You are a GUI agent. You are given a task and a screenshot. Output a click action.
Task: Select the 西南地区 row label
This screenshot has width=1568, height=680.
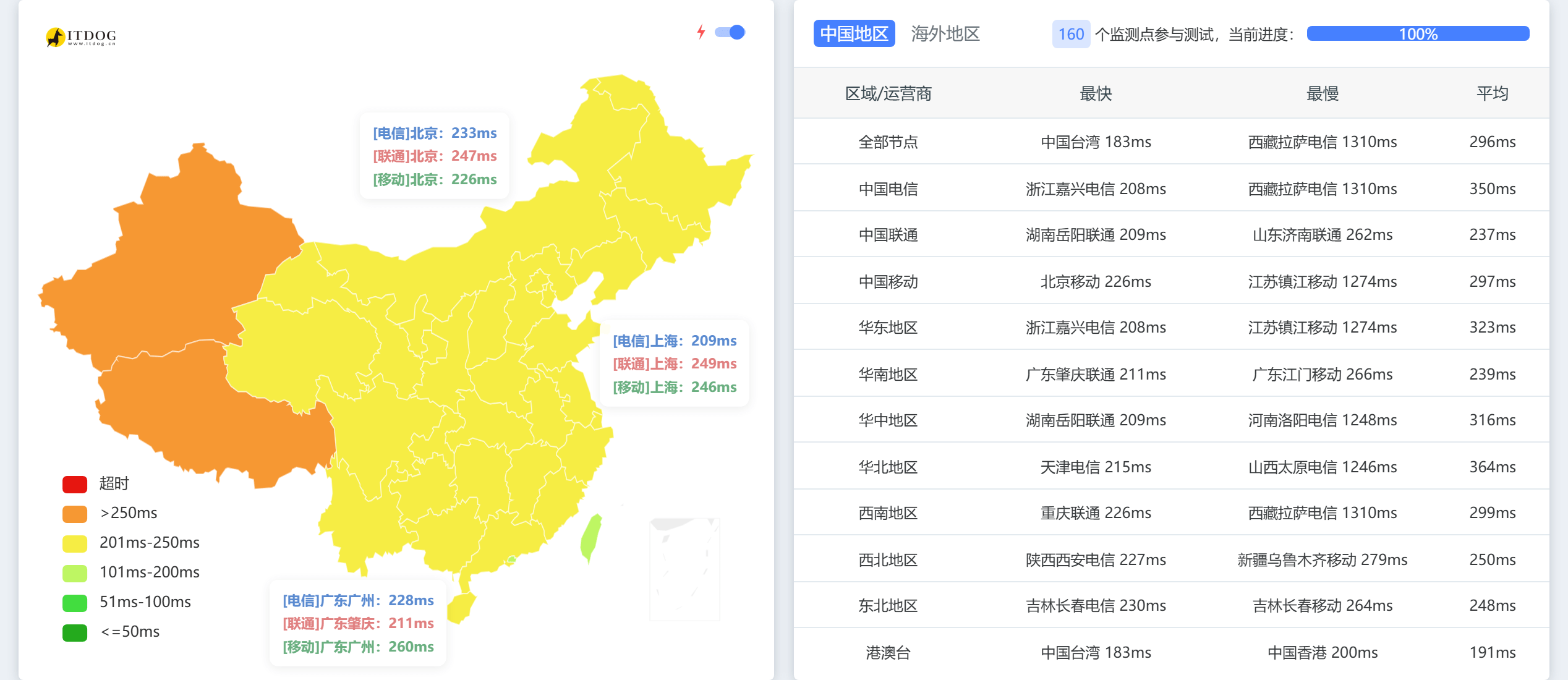point(888,512)
